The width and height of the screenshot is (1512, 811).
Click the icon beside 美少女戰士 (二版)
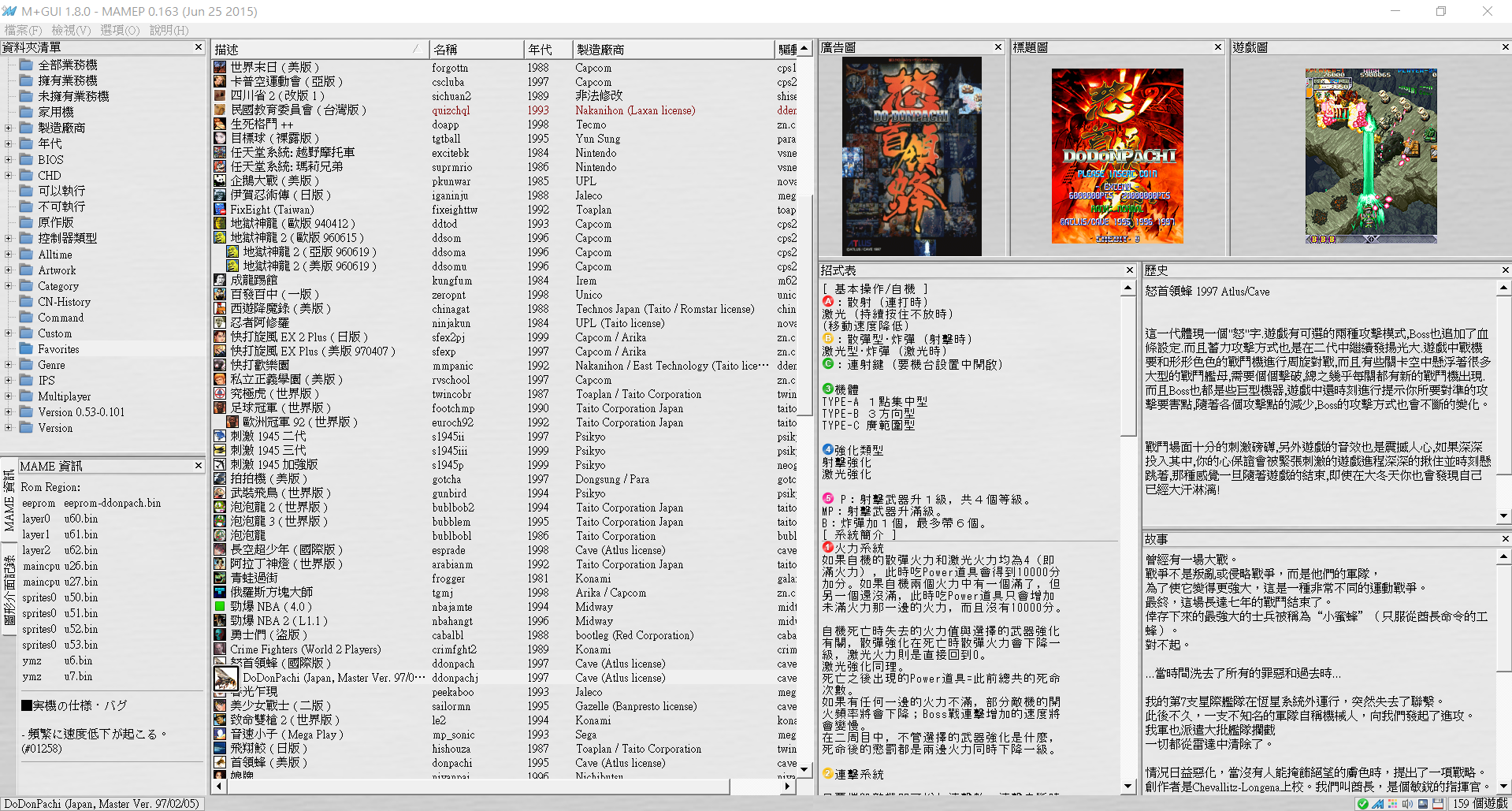coord(220,706)
